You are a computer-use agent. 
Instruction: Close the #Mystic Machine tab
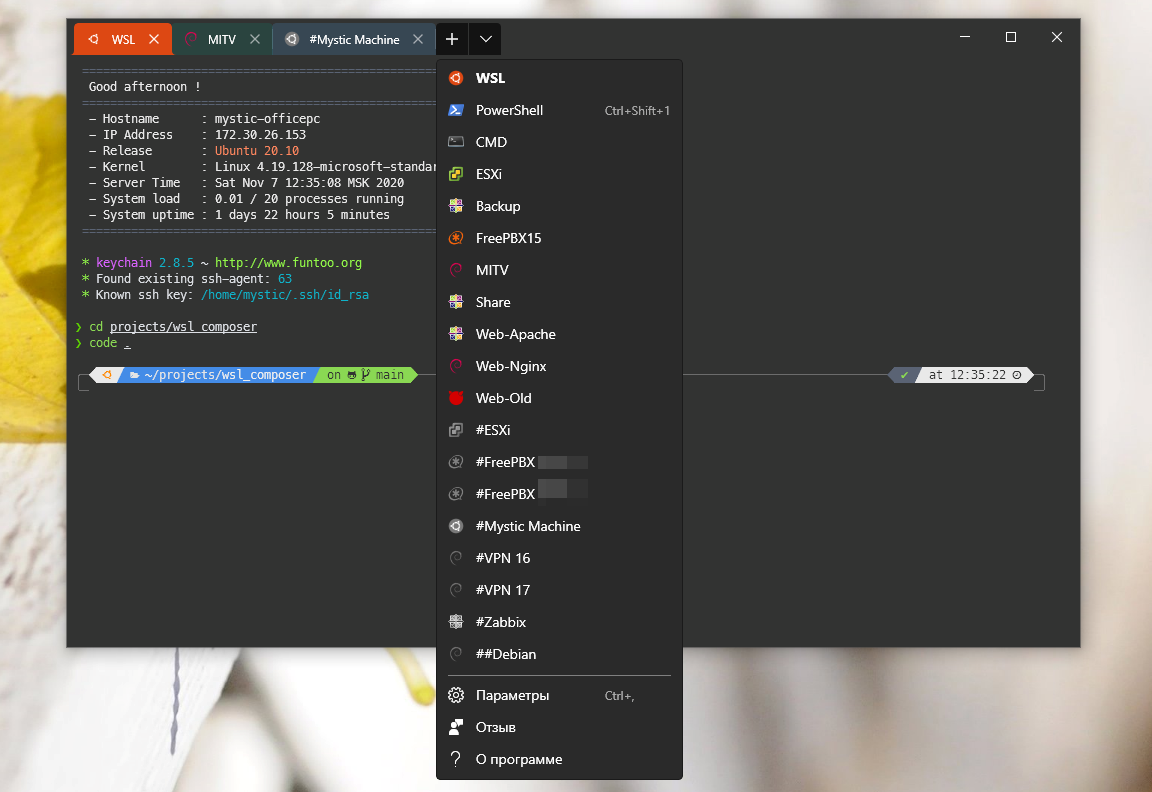click(x=418, y=40)
